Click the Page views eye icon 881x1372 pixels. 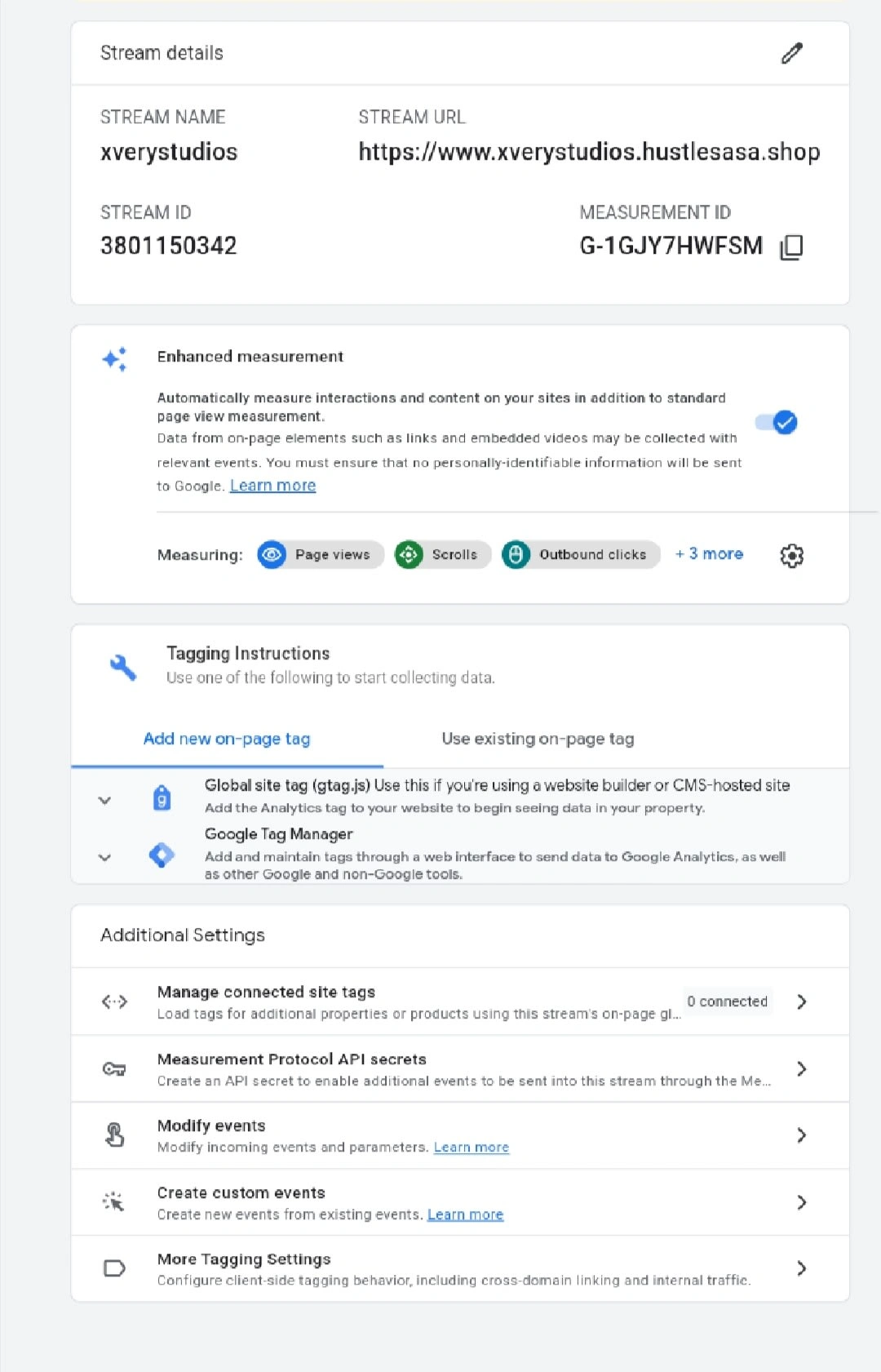[x=272, y=555]
